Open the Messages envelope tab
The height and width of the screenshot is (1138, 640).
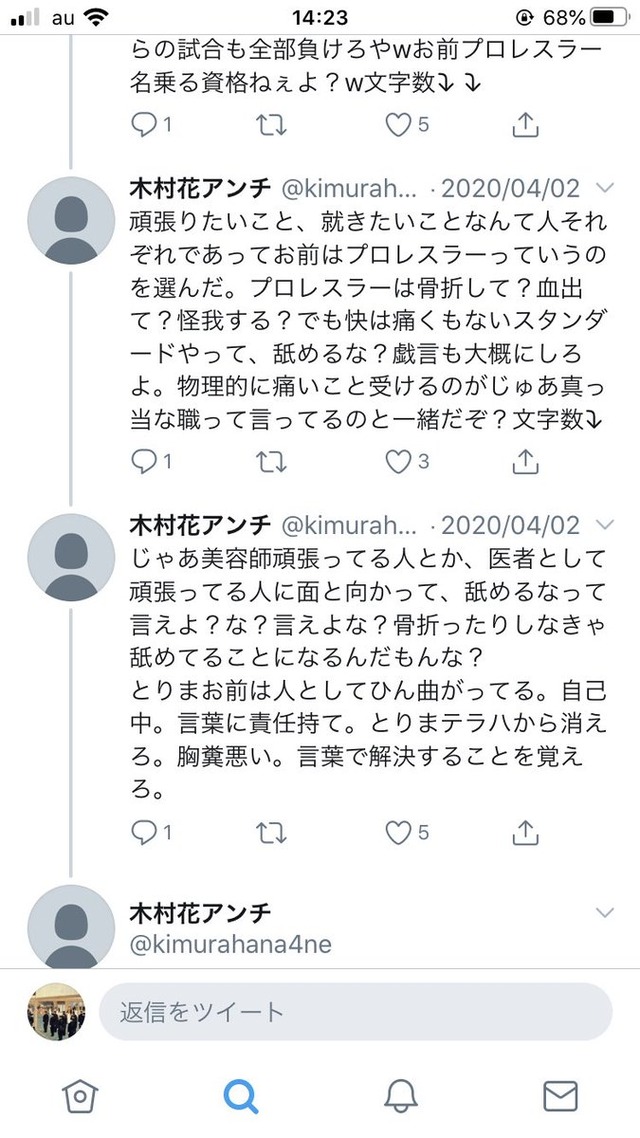point(560,1096)
